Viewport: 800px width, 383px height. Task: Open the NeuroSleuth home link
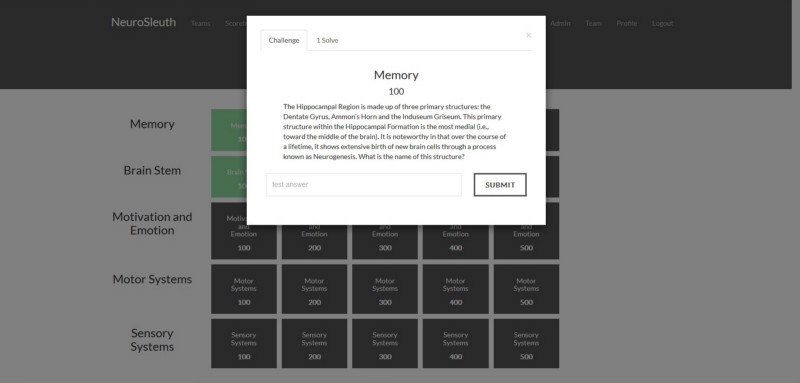coord(143,22)
